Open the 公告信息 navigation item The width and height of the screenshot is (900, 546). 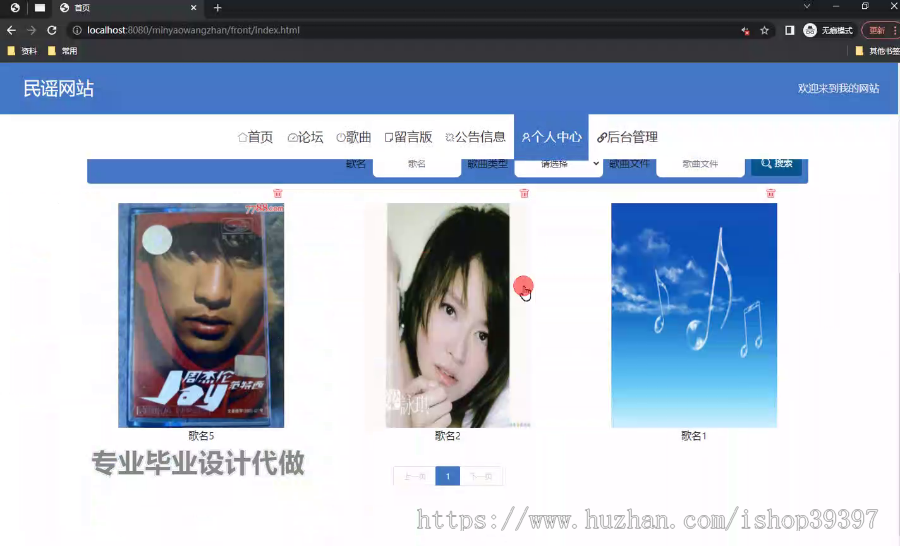pos(475,137)
